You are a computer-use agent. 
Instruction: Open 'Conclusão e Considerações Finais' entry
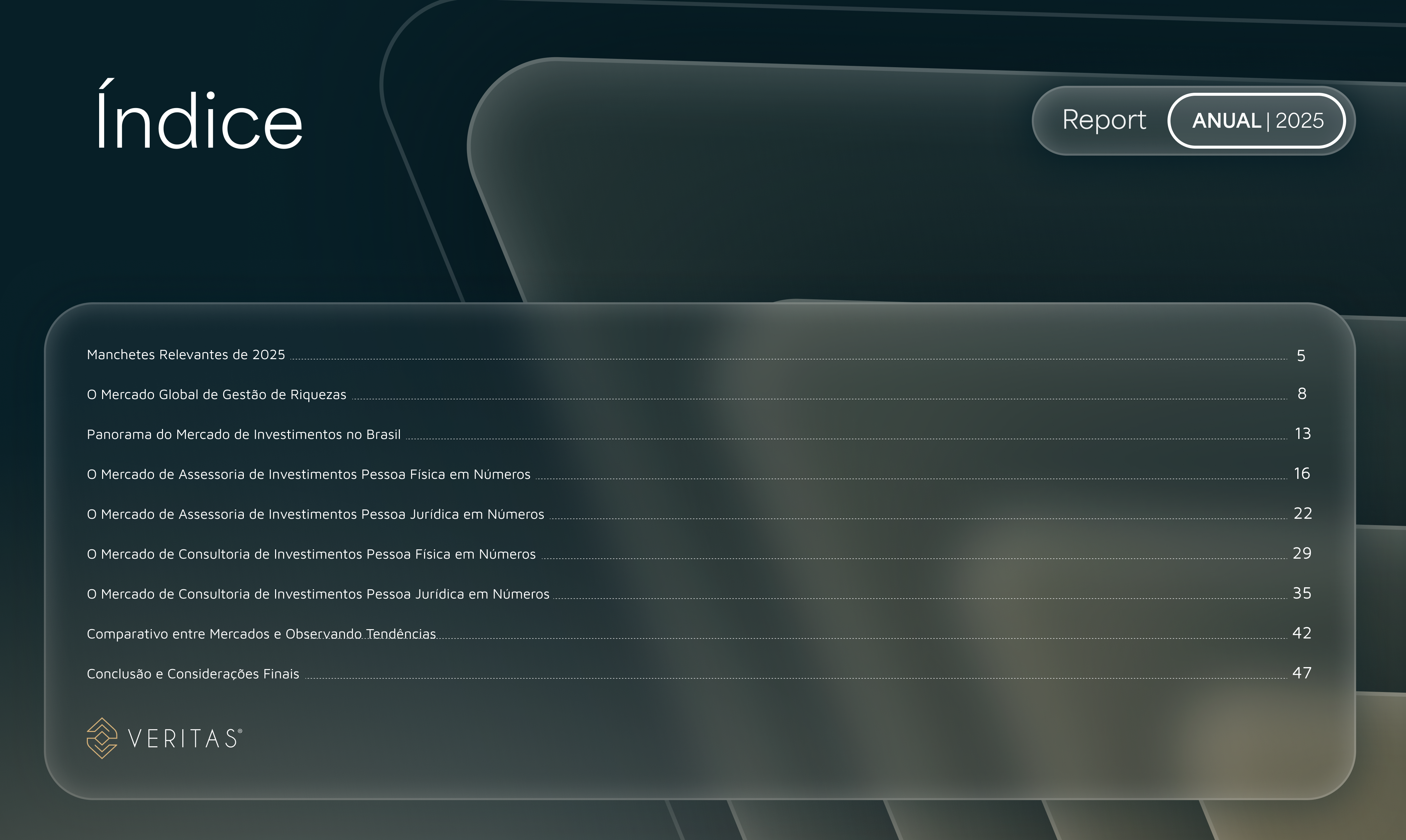coord(193,674)
